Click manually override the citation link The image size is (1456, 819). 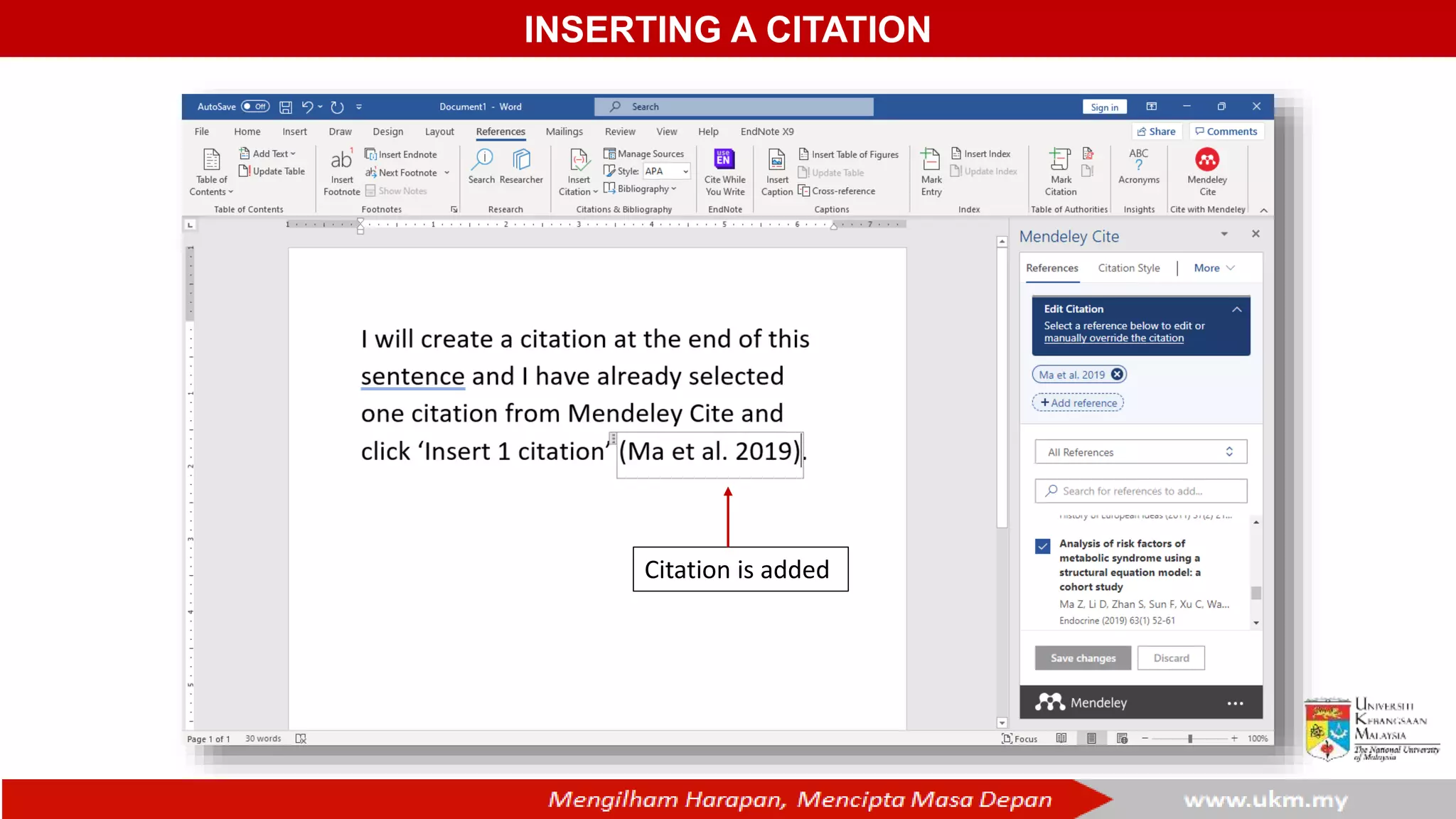[x=1114, y=338]
